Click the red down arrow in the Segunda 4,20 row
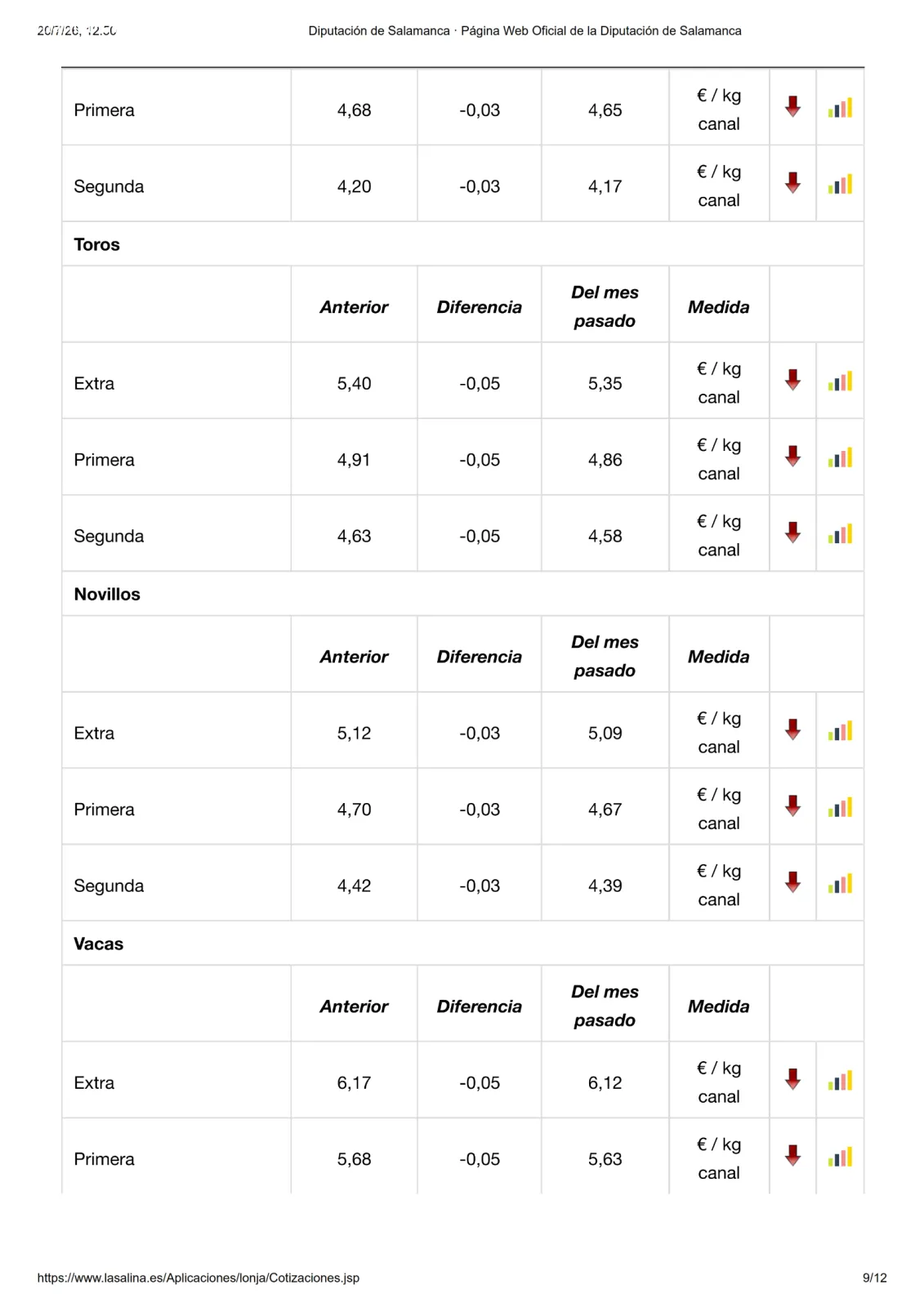Viewport: 924px width, 1307px height. click(x=792, y=183)
